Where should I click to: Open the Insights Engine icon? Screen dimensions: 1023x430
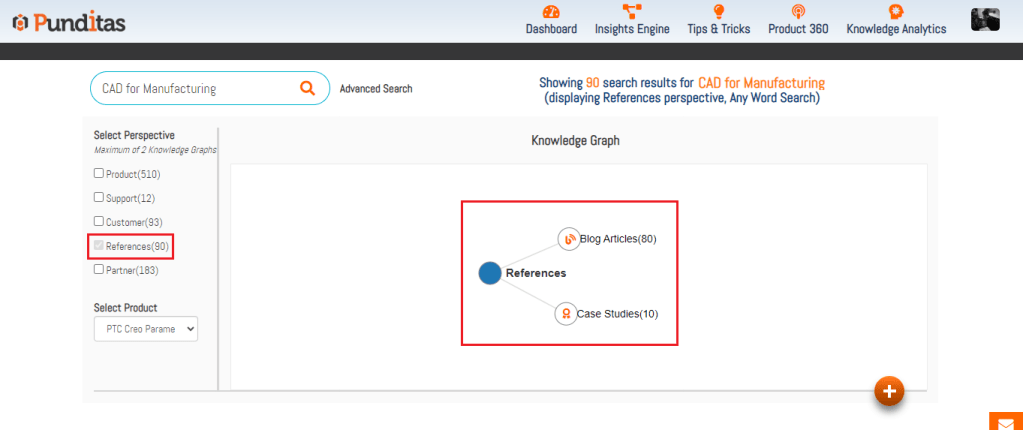pos(632,12)
